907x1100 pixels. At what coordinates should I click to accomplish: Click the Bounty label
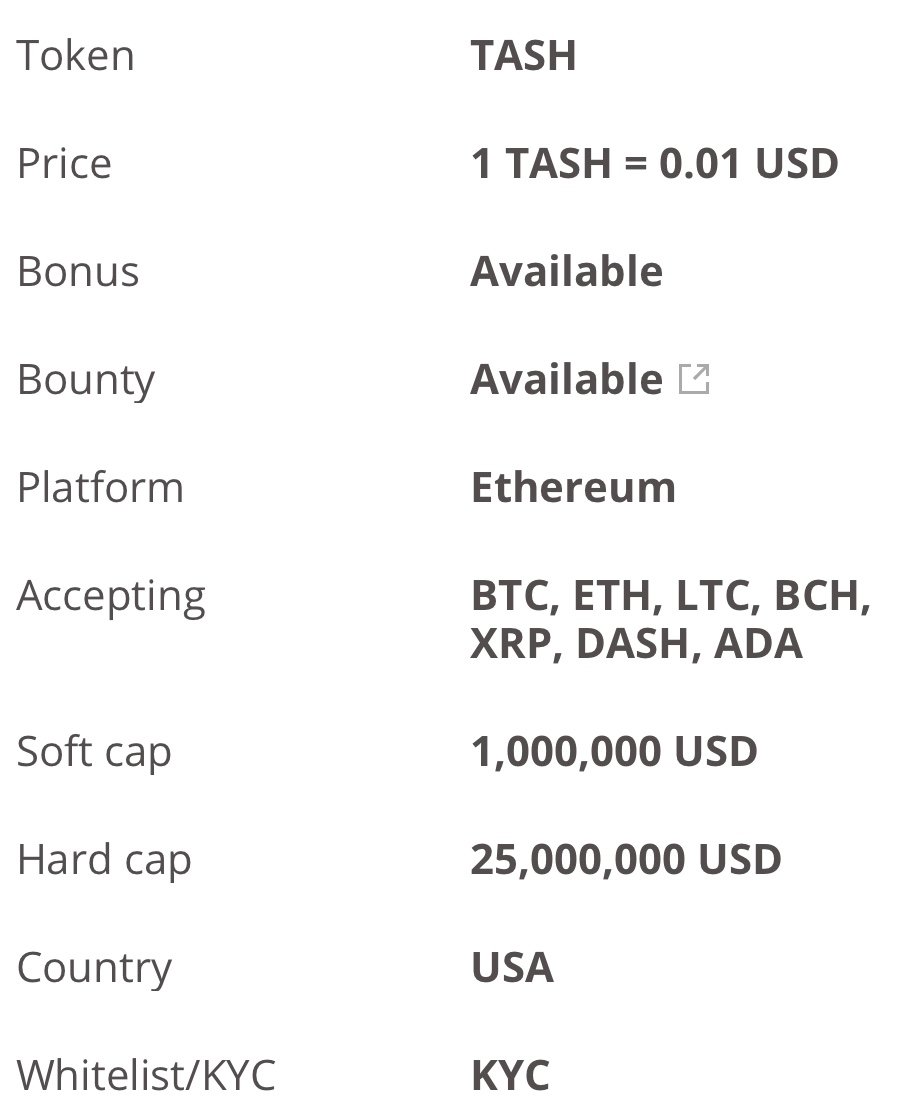pos(86,381)
